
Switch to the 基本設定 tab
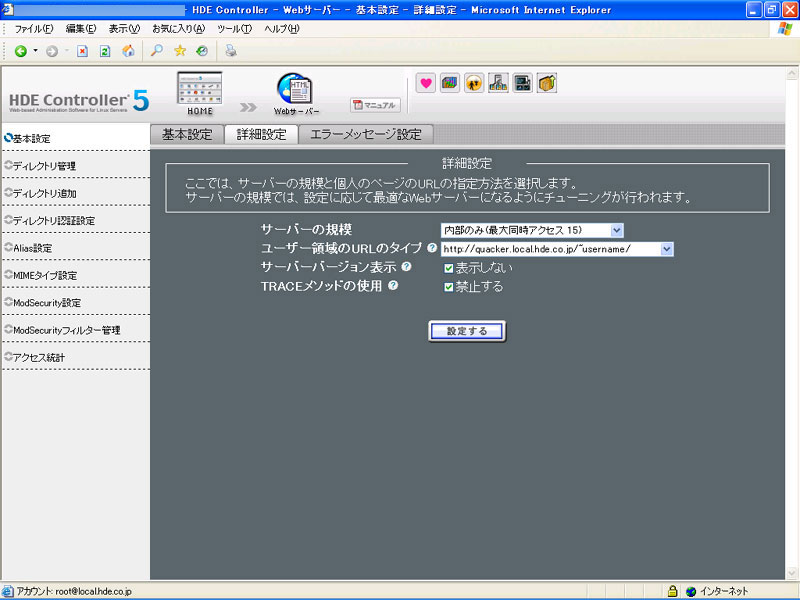(187, 135)
